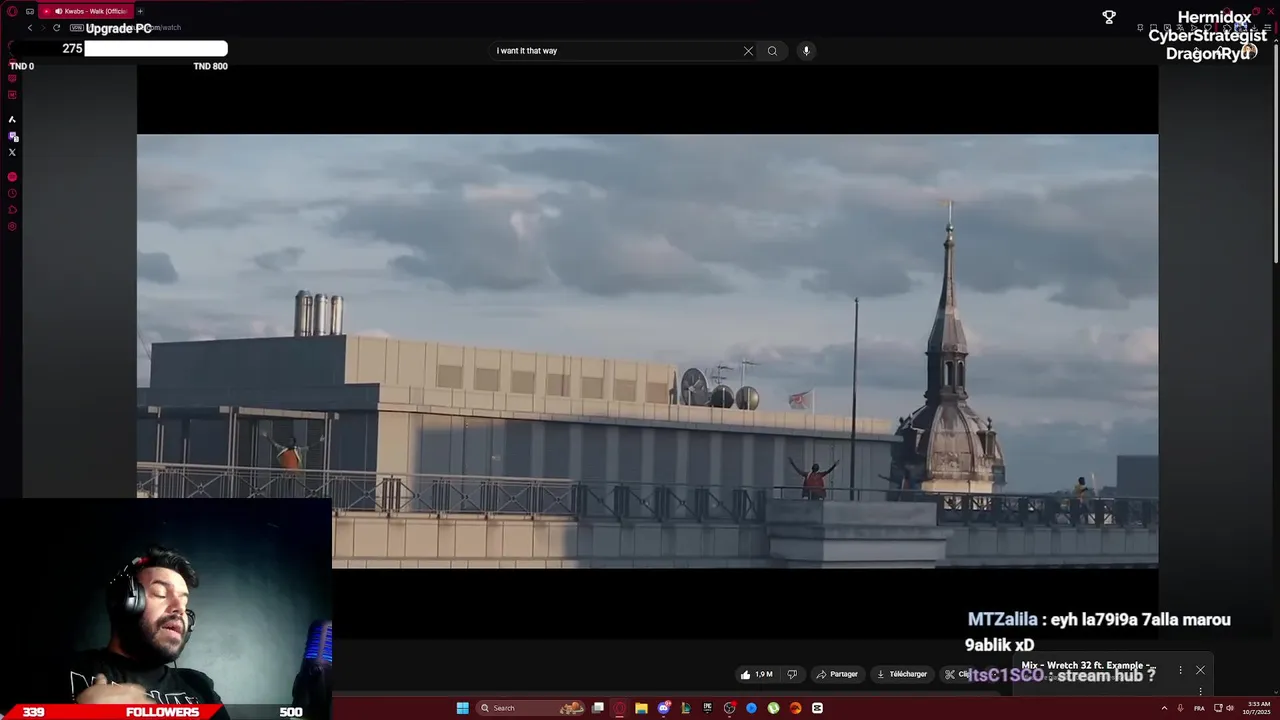Open the GX Corner controller icon
Image resolution: width=1280 pixels, height=720 pixels.
pos(30,11)
